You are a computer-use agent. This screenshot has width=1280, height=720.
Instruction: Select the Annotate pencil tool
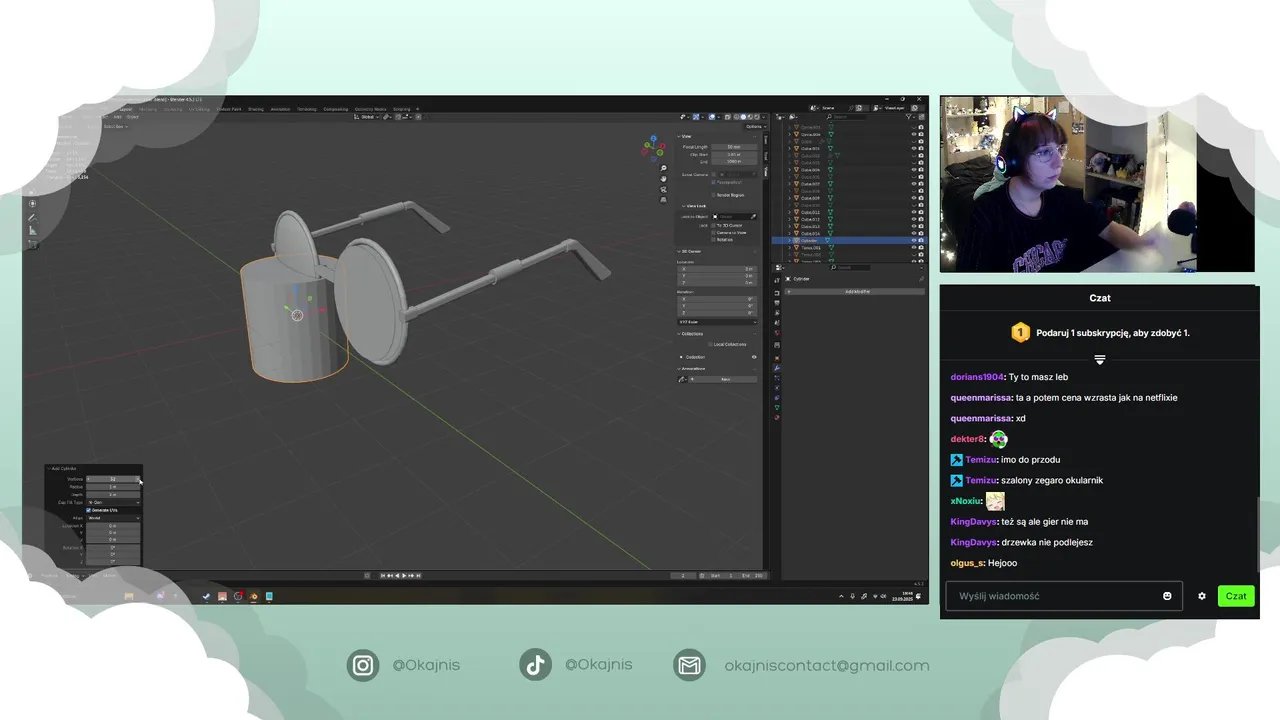point(32,218)
